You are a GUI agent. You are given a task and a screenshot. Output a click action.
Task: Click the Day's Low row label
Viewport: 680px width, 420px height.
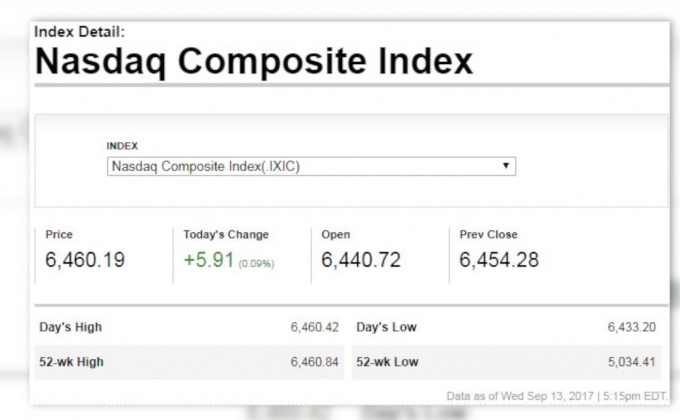pos(386,327)
